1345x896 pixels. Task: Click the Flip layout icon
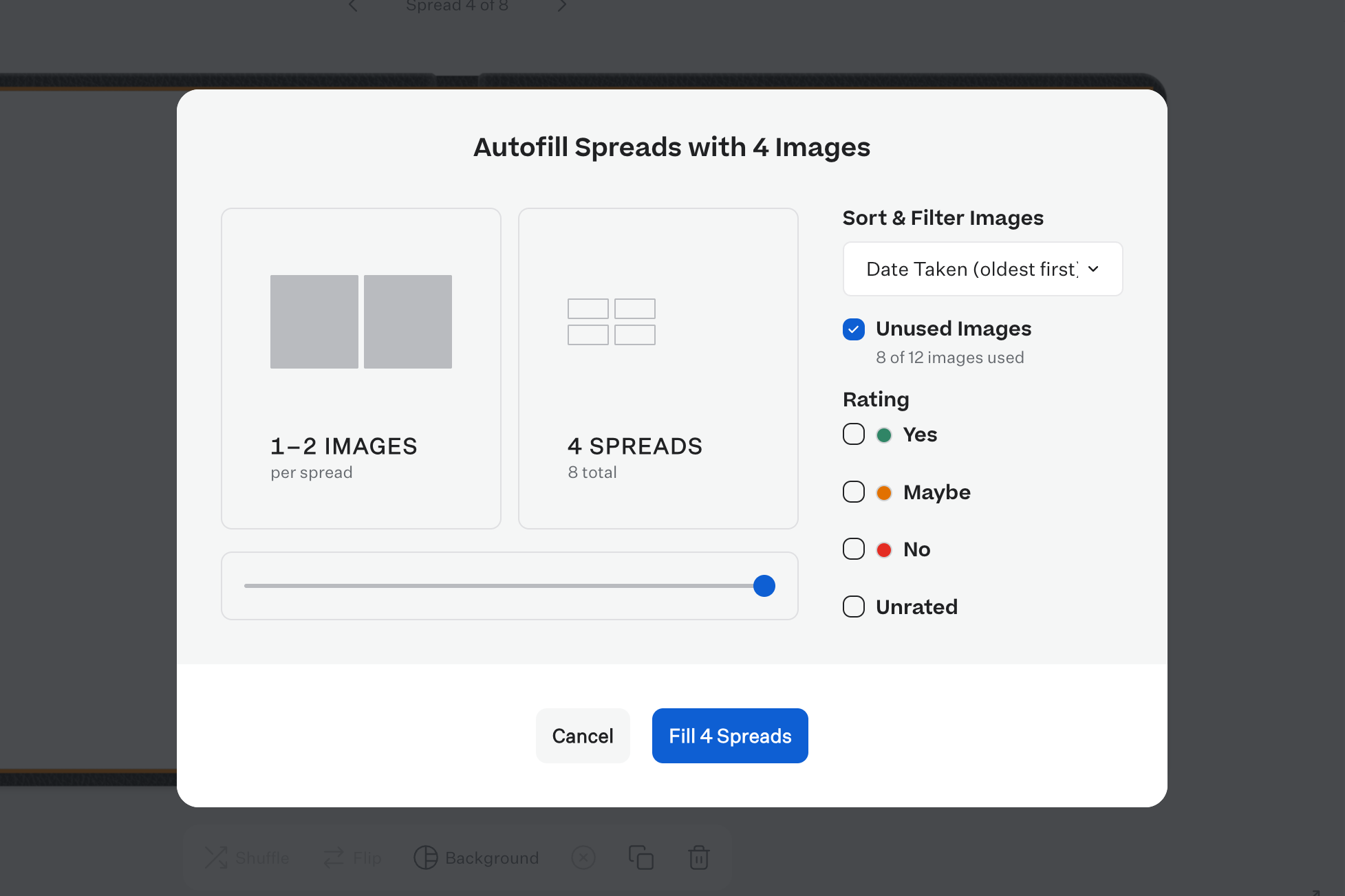coord(334,857)
